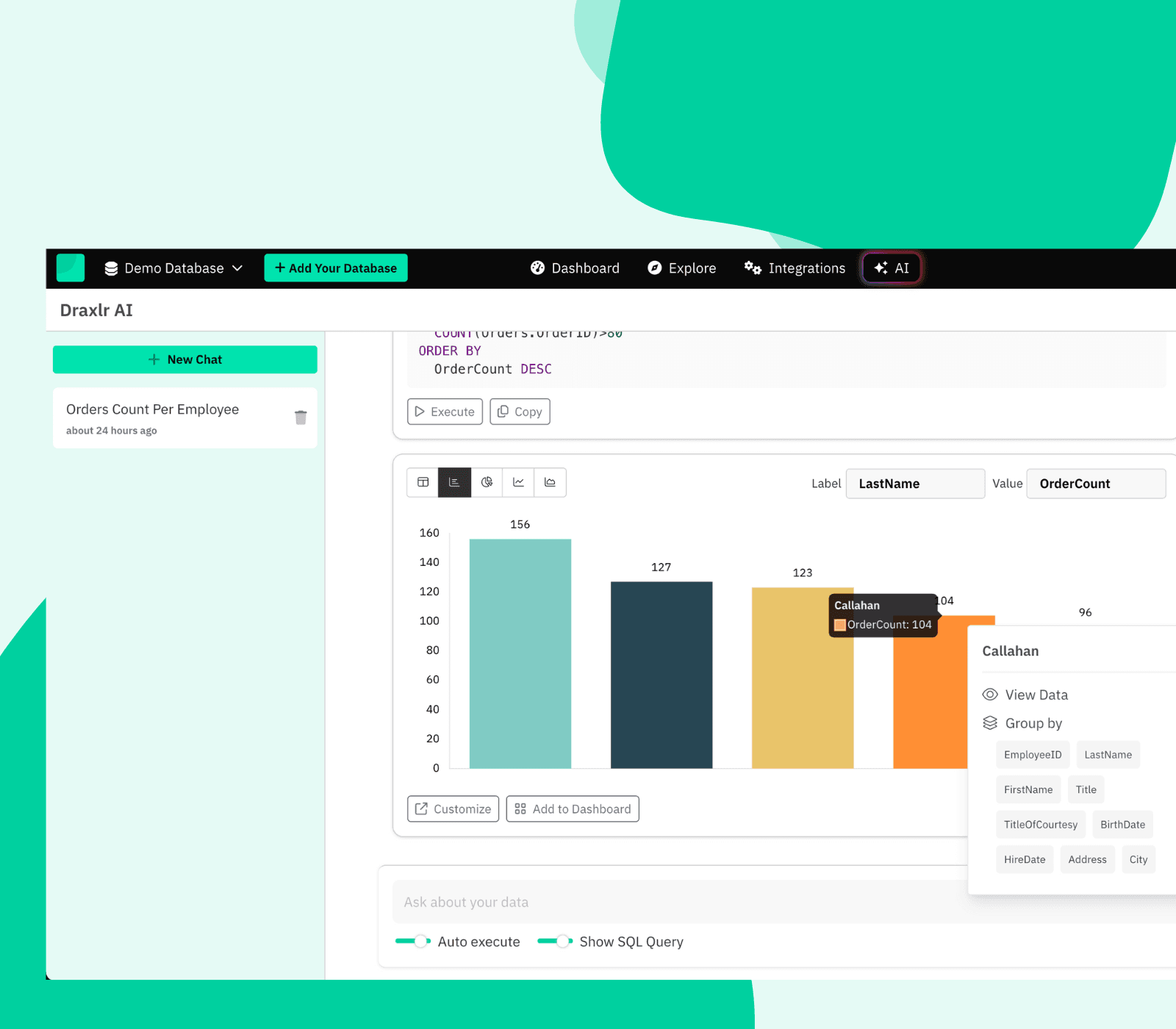Open the Explore menu item
The image size is (1176, 1029).
point(681,268)
